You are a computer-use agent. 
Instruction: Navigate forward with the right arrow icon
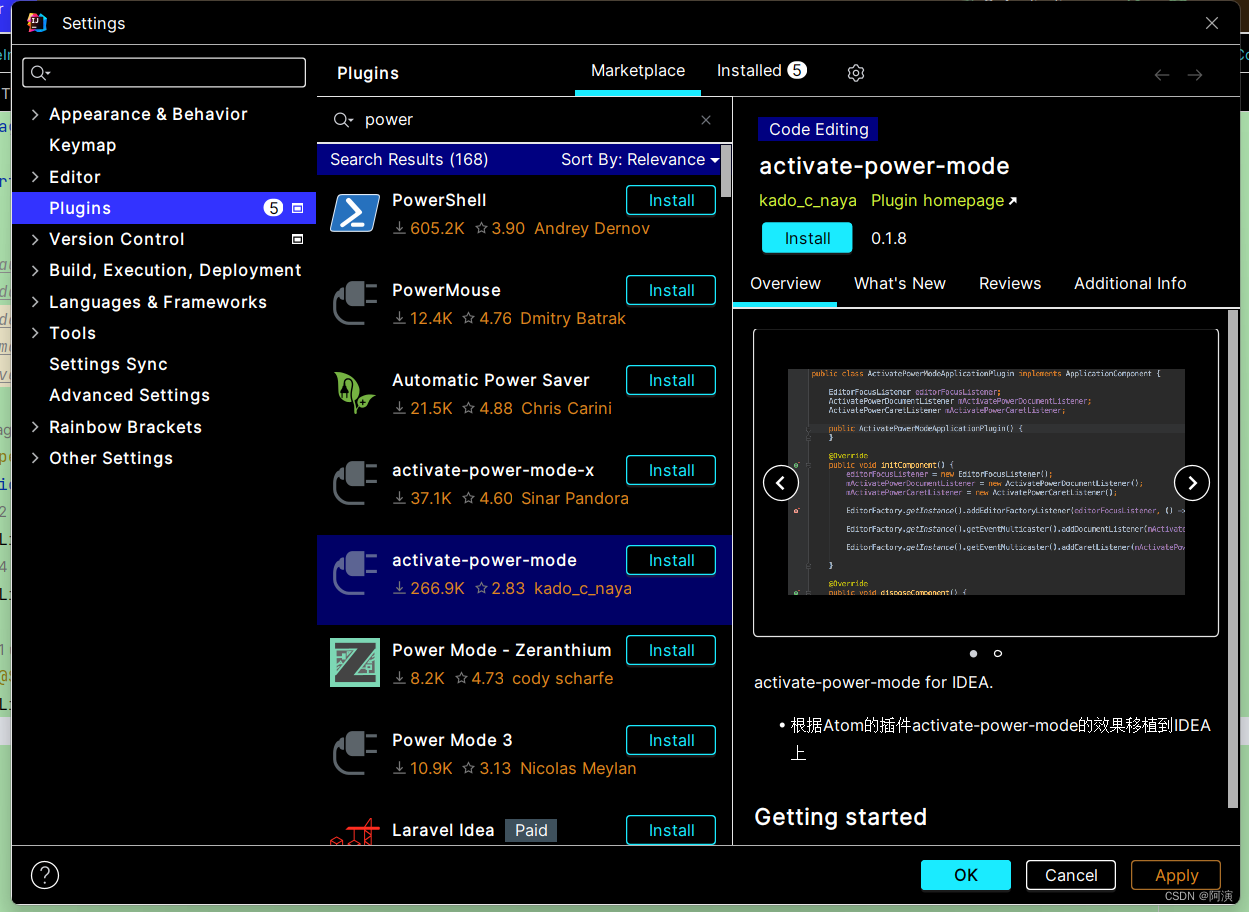(1195, 75)
